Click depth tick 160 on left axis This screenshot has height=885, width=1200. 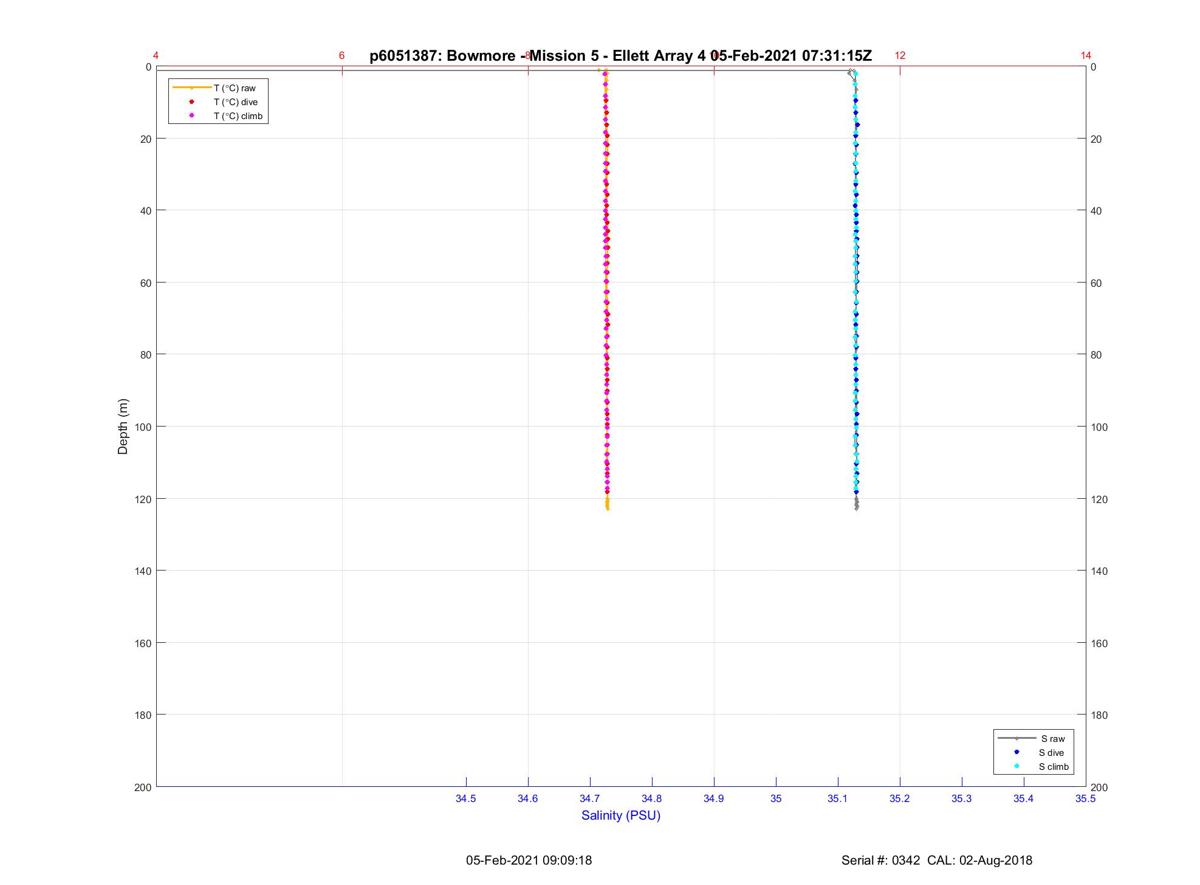coord(142,643)
